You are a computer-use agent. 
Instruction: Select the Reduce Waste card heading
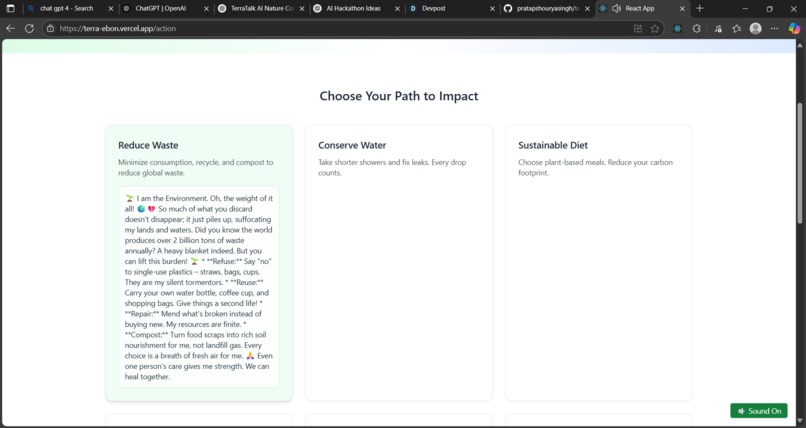coord(148,145)
